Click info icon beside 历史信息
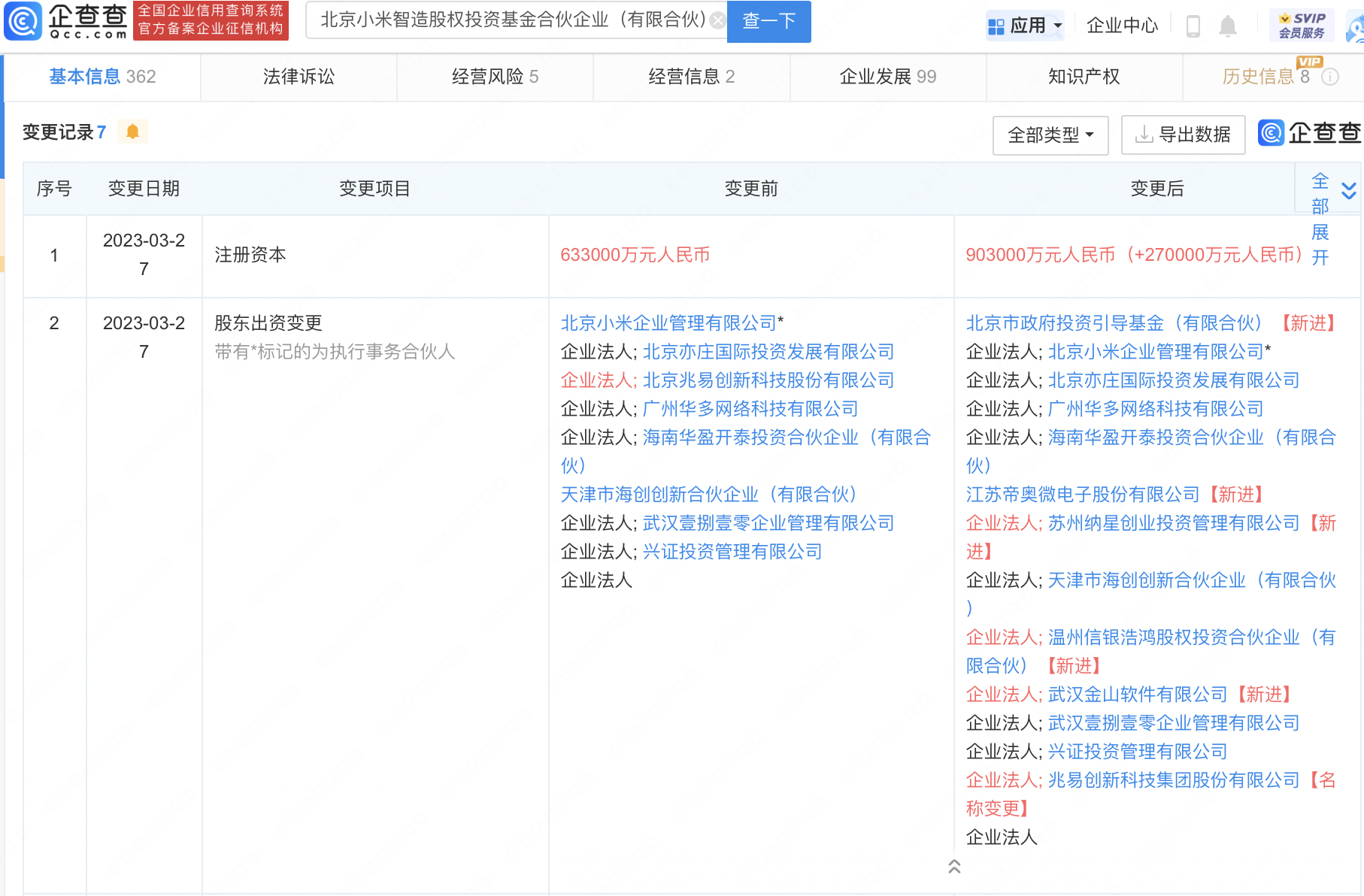The height and width of the screenshot is (896, 1364). (x=1329, y=77)
